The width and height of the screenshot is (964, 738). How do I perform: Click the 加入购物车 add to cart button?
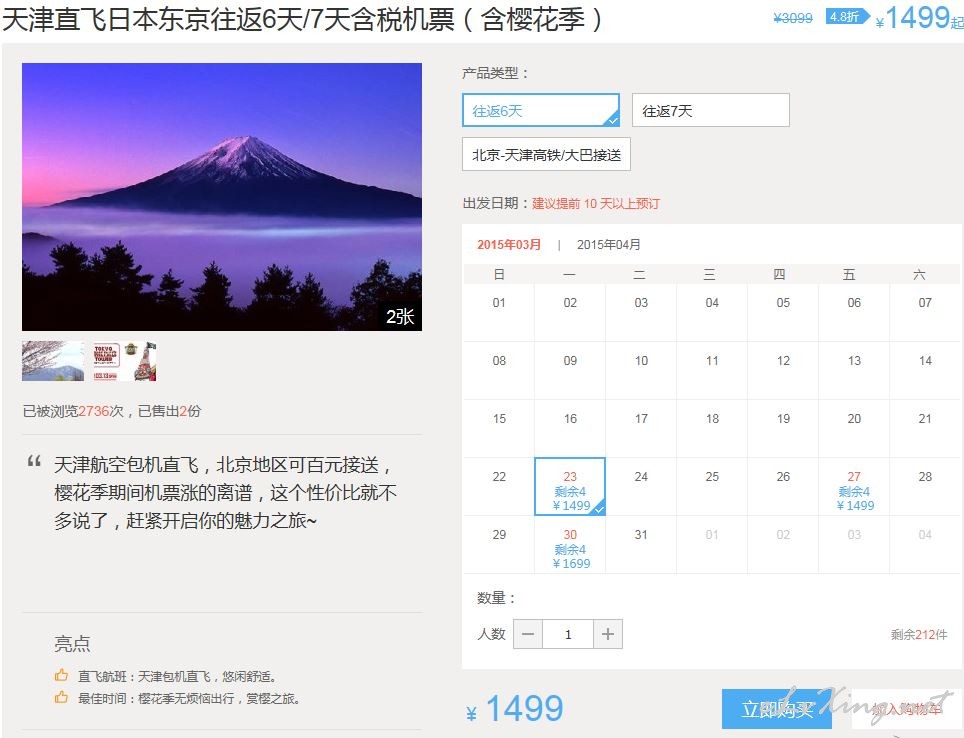pyautogui.click(x=906, y=709)
